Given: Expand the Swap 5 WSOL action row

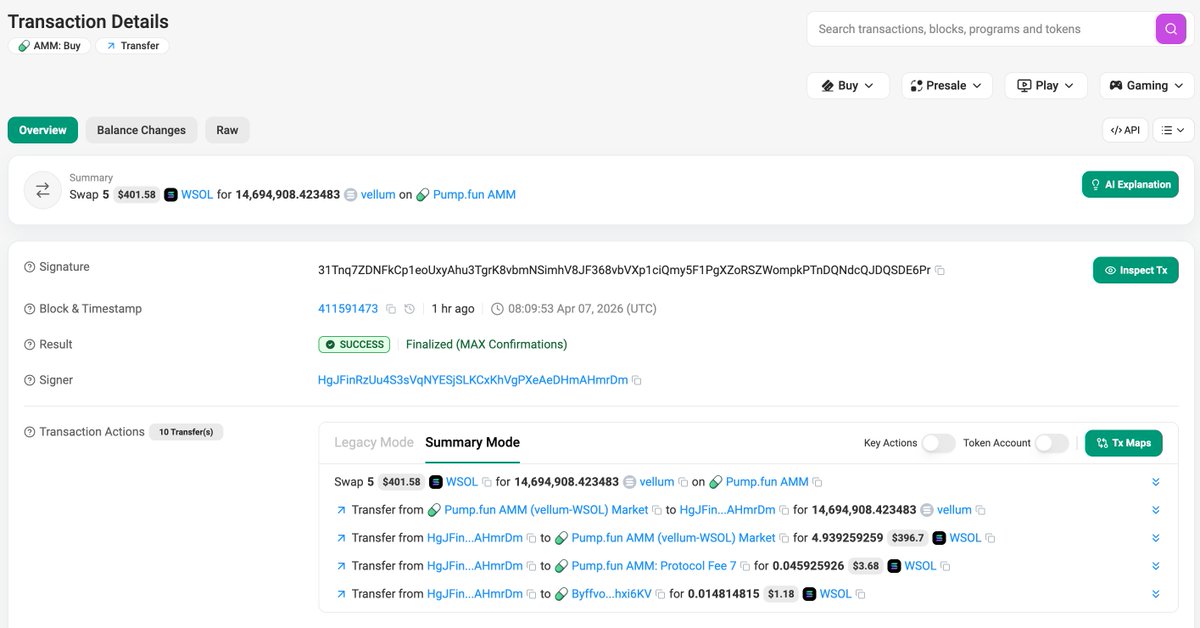Looking at the screenshot, I should coord(1155,482).
